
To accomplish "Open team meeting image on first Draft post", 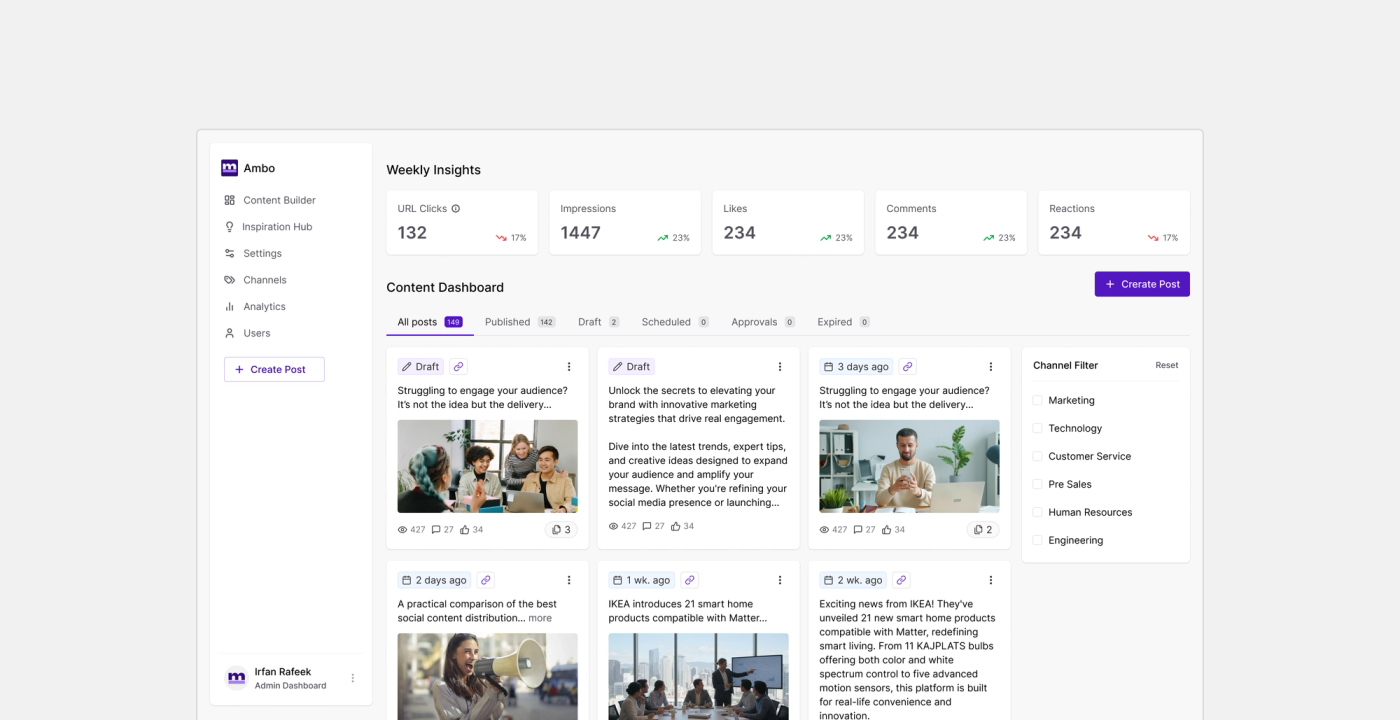I will click(x=487, y=466).
